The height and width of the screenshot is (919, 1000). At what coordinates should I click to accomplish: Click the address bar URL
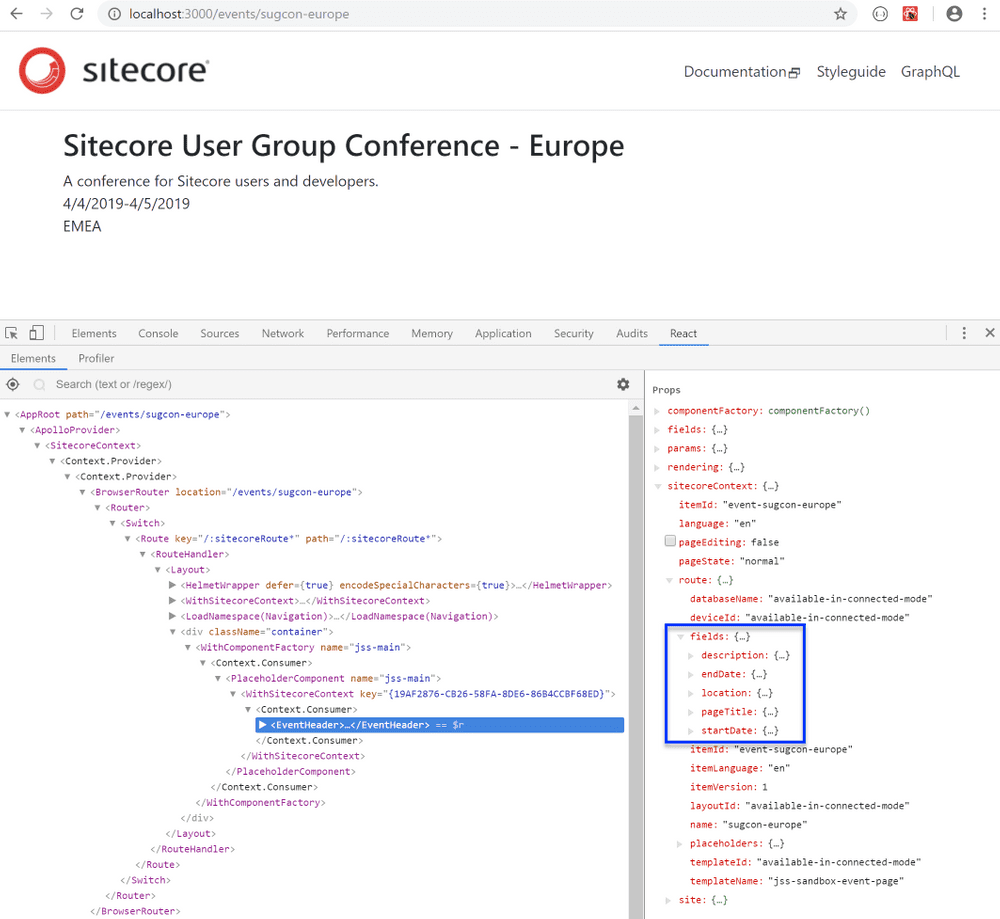point(239,14)
